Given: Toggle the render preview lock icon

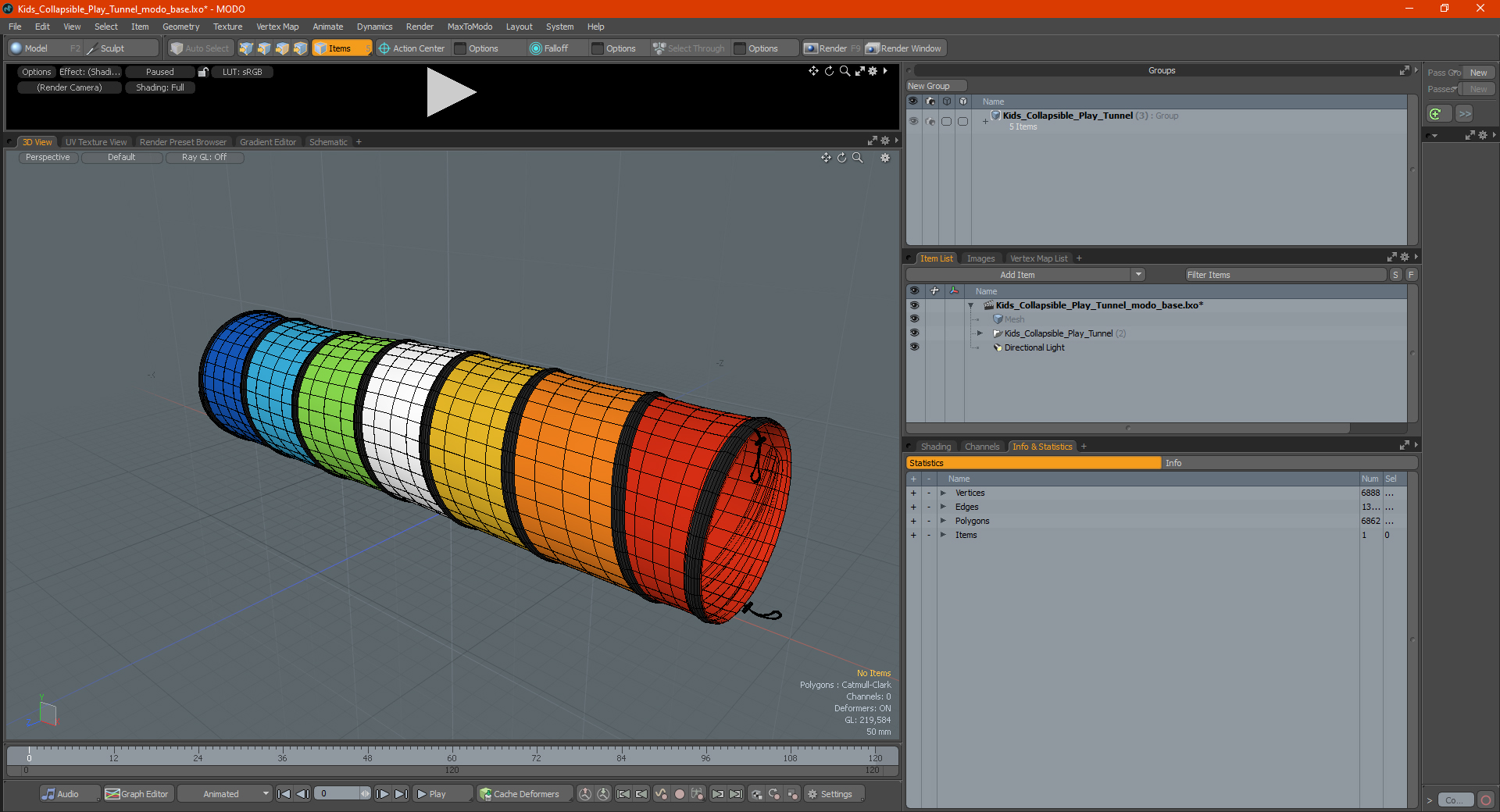Looking at the screenshot, I should (203, 72).
